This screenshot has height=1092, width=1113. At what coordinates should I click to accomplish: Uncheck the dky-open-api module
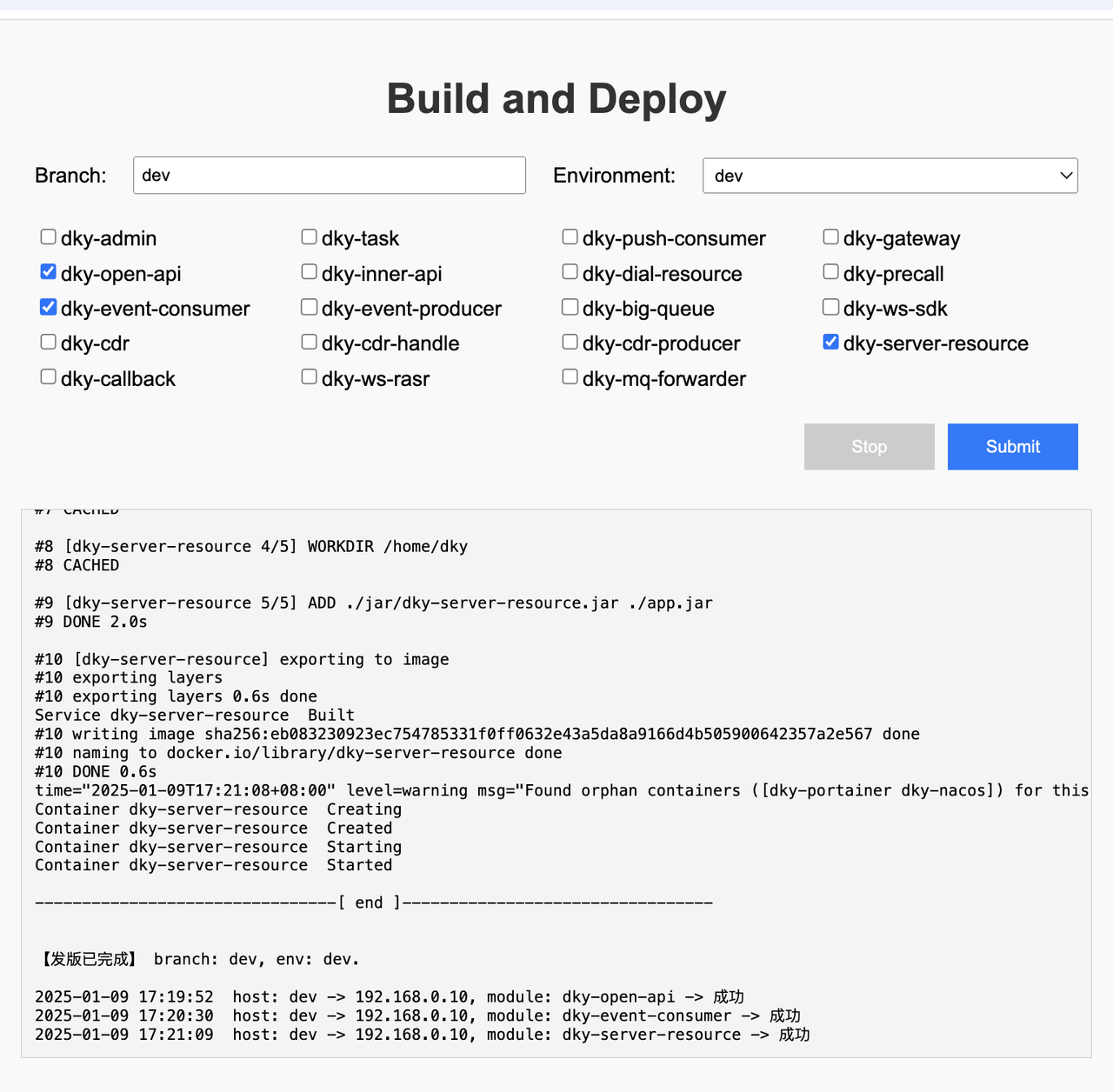click(49, 272)
